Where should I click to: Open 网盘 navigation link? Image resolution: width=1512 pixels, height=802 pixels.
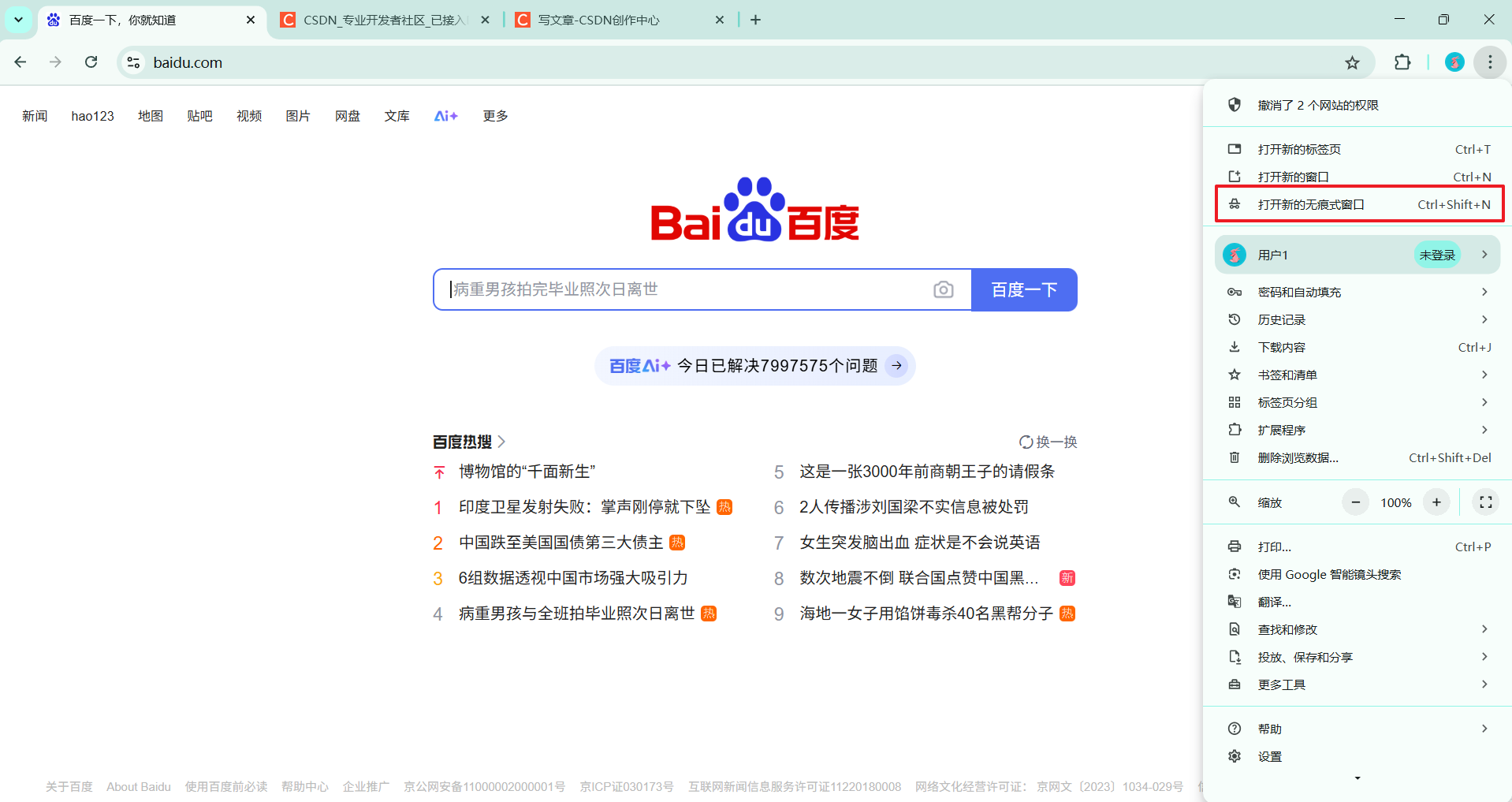348,116
